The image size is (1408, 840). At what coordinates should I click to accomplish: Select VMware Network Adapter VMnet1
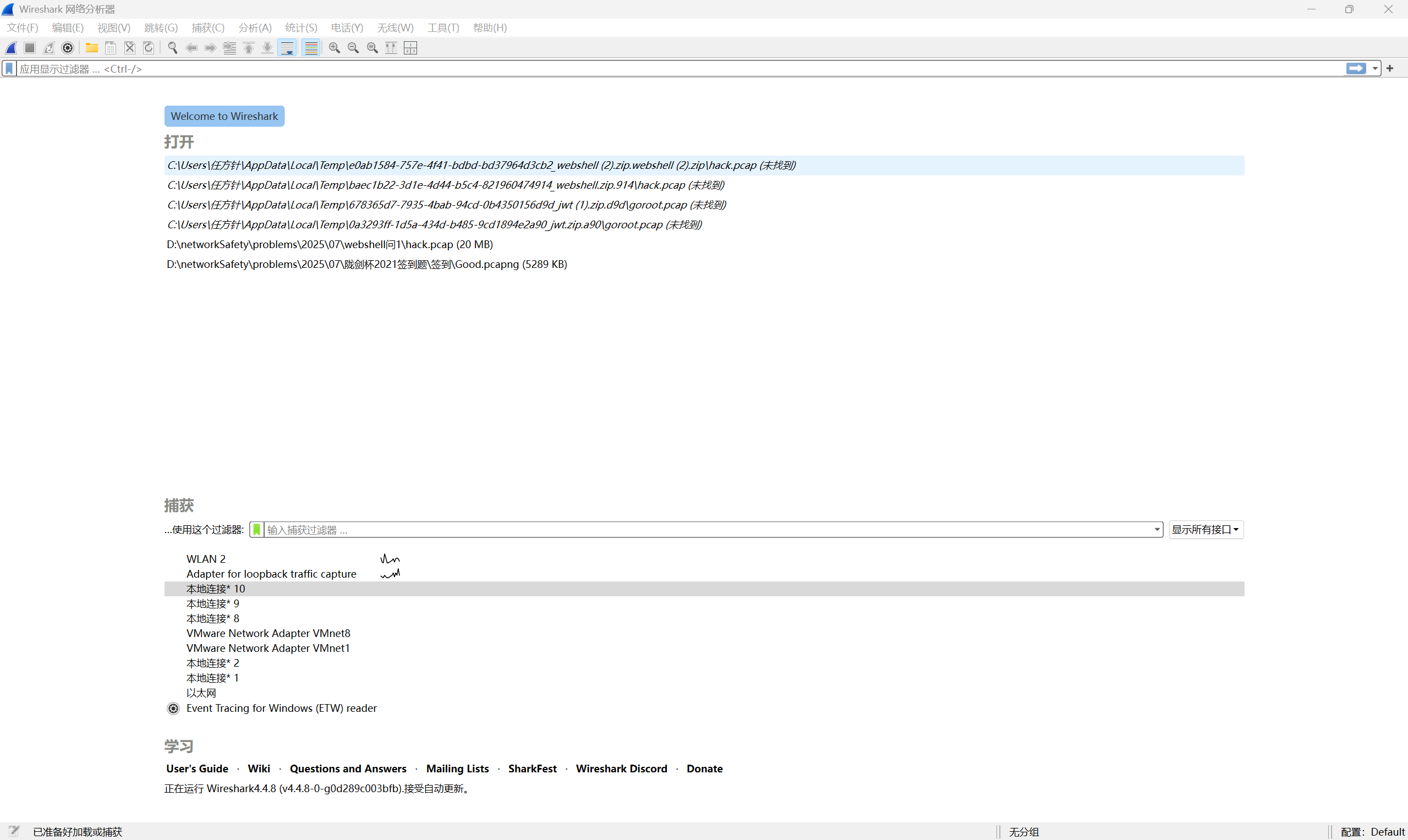tap(704, 648)
